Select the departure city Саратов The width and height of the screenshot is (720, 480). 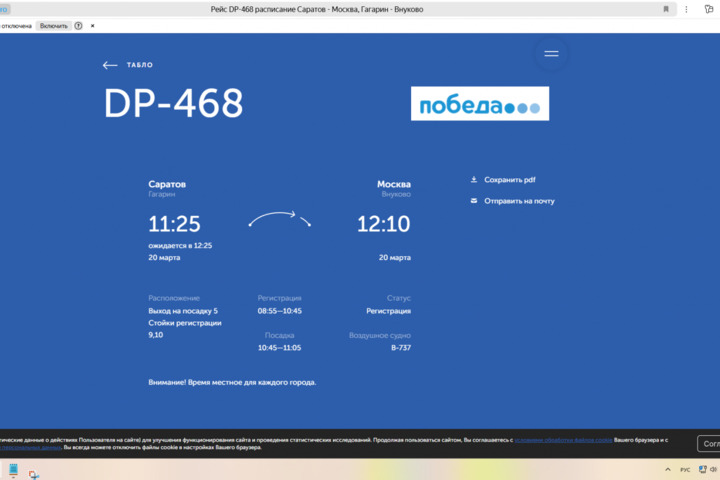click(167, 184)
